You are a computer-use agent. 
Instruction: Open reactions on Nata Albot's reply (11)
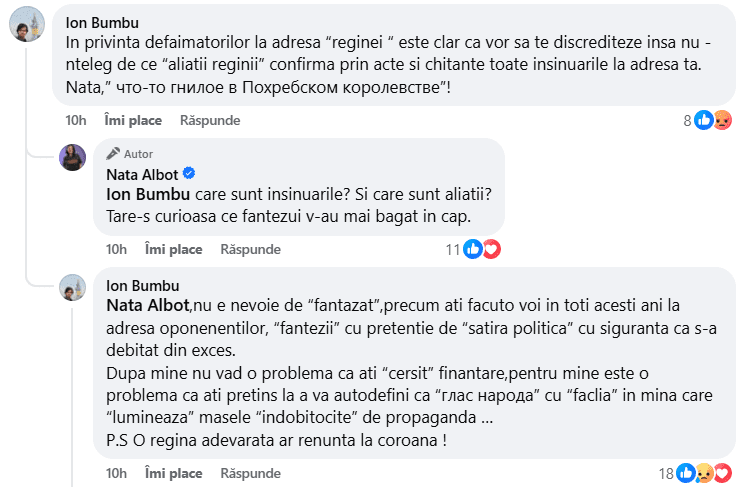475,249
